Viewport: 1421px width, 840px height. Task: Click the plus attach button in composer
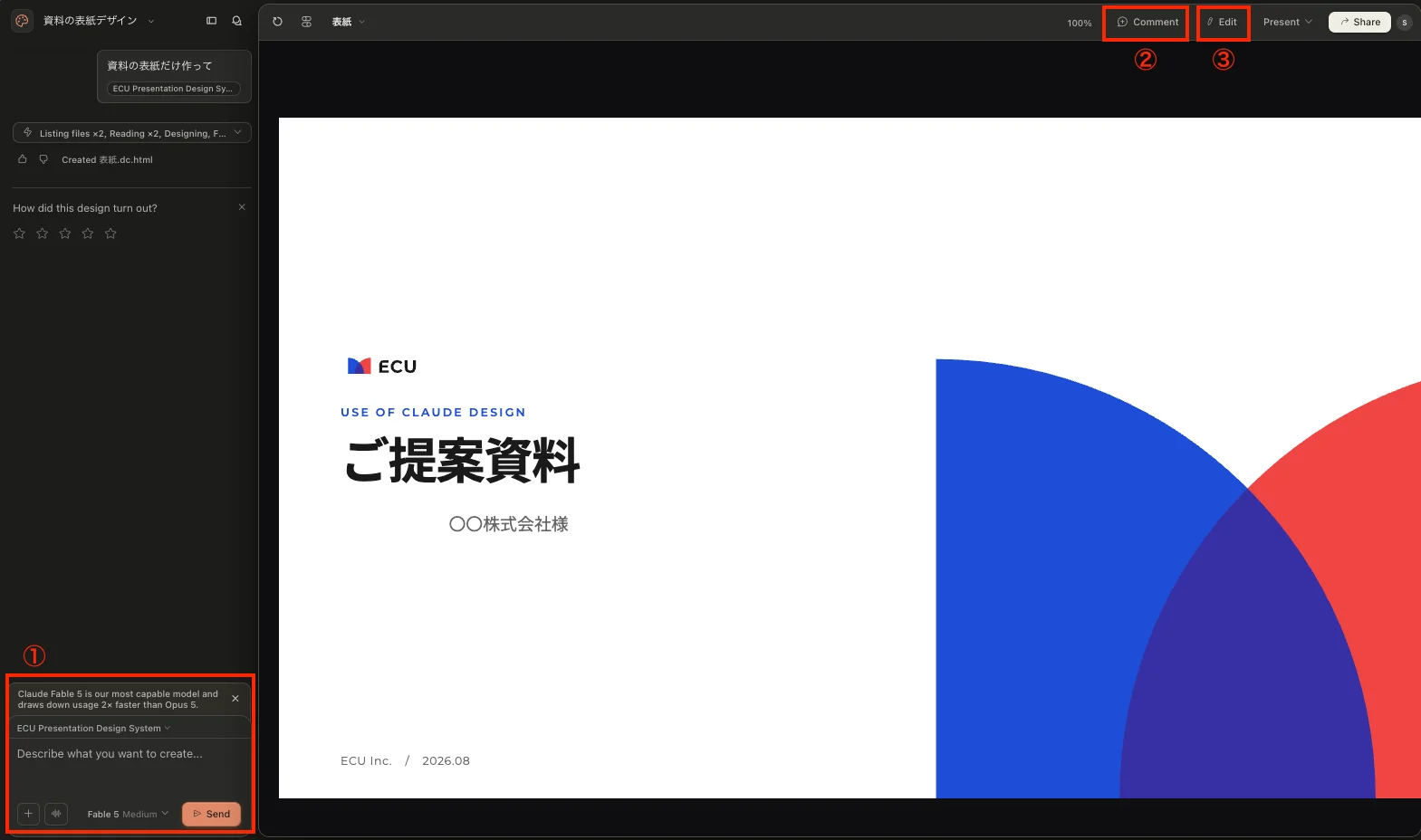(x=28, y=814)
